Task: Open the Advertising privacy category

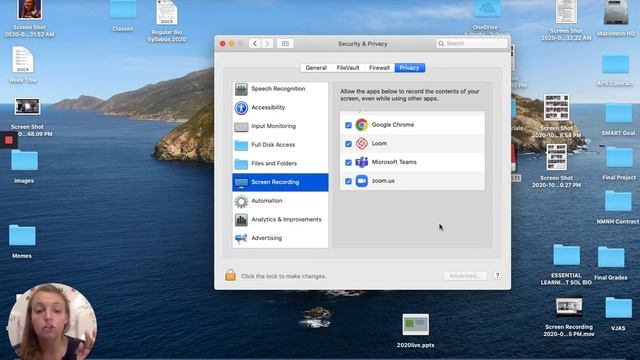Action: click(x=280, y=238)
